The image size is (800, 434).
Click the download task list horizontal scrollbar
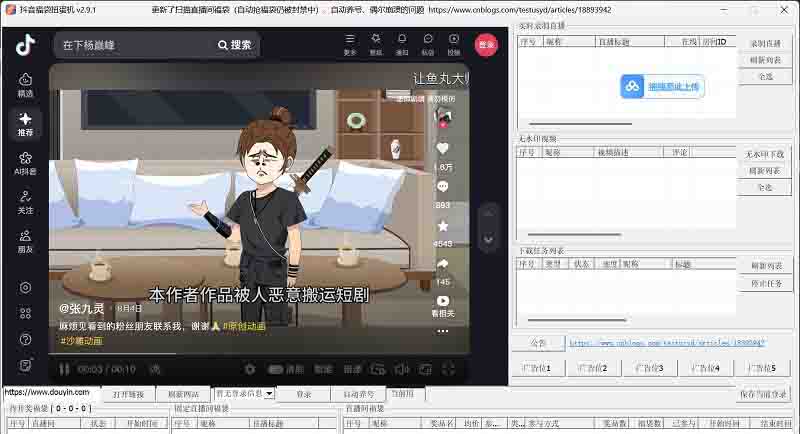coord(577,320)
